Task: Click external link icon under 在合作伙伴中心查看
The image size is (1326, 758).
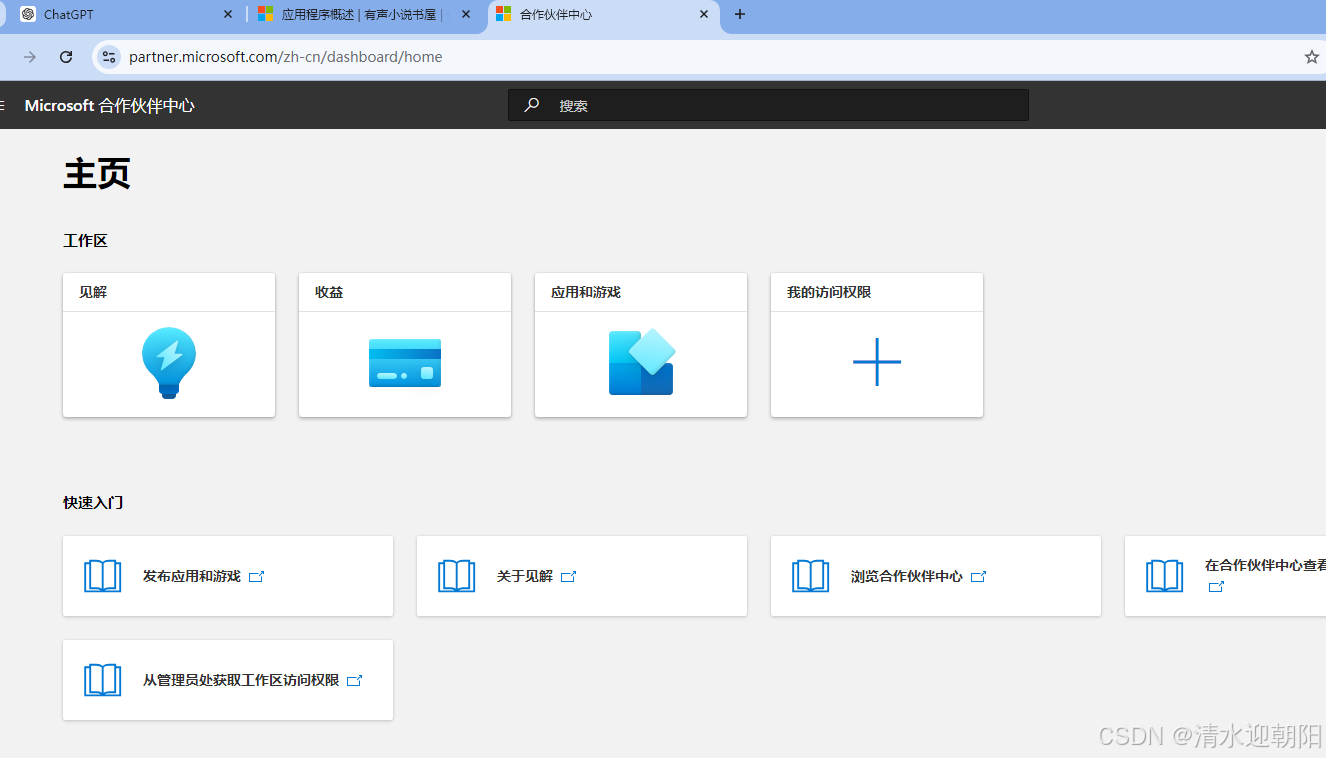Action: pyautogui.click(x=1216, y=587)
